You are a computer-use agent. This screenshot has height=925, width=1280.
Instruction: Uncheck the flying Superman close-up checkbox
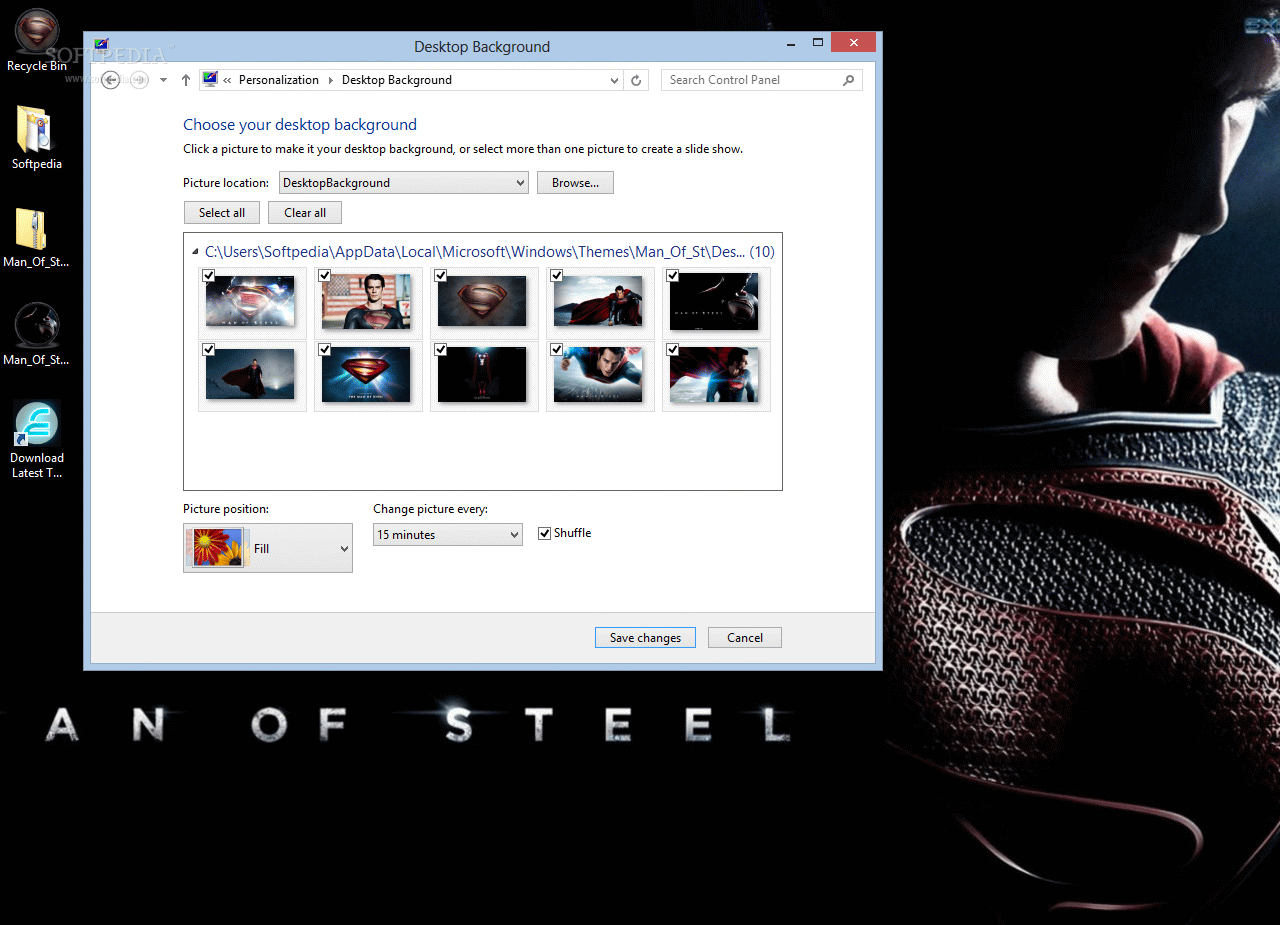(557, 349)
